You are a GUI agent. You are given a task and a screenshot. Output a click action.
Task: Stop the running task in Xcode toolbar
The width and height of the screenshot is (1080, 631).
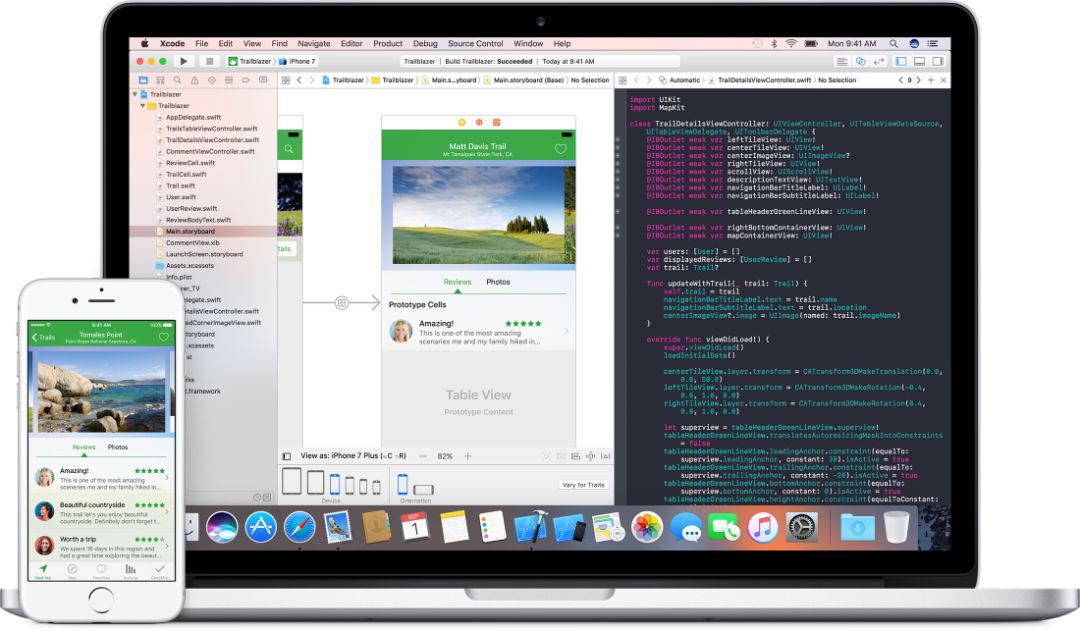(210, 61)
